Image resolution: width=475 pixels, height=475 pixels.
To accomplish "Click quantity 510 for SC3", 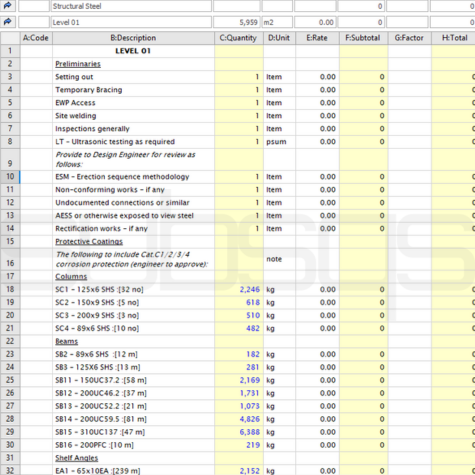I will (238, 315).
